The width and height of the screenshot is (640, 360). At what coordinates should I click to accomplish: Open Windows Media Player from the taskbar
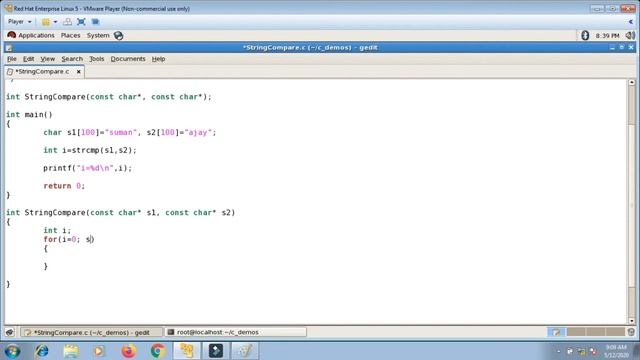point(99,351)
